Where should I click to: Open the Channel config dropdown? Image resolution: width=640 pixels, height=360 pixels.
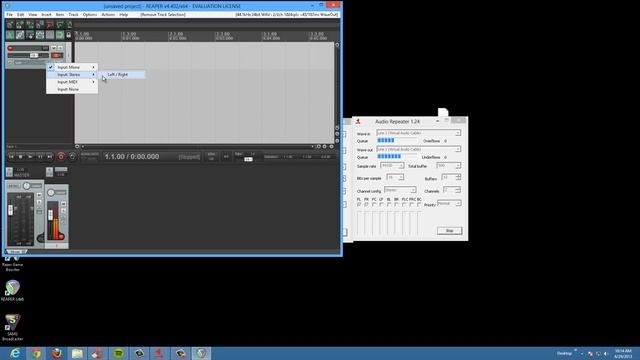[400, 190]
